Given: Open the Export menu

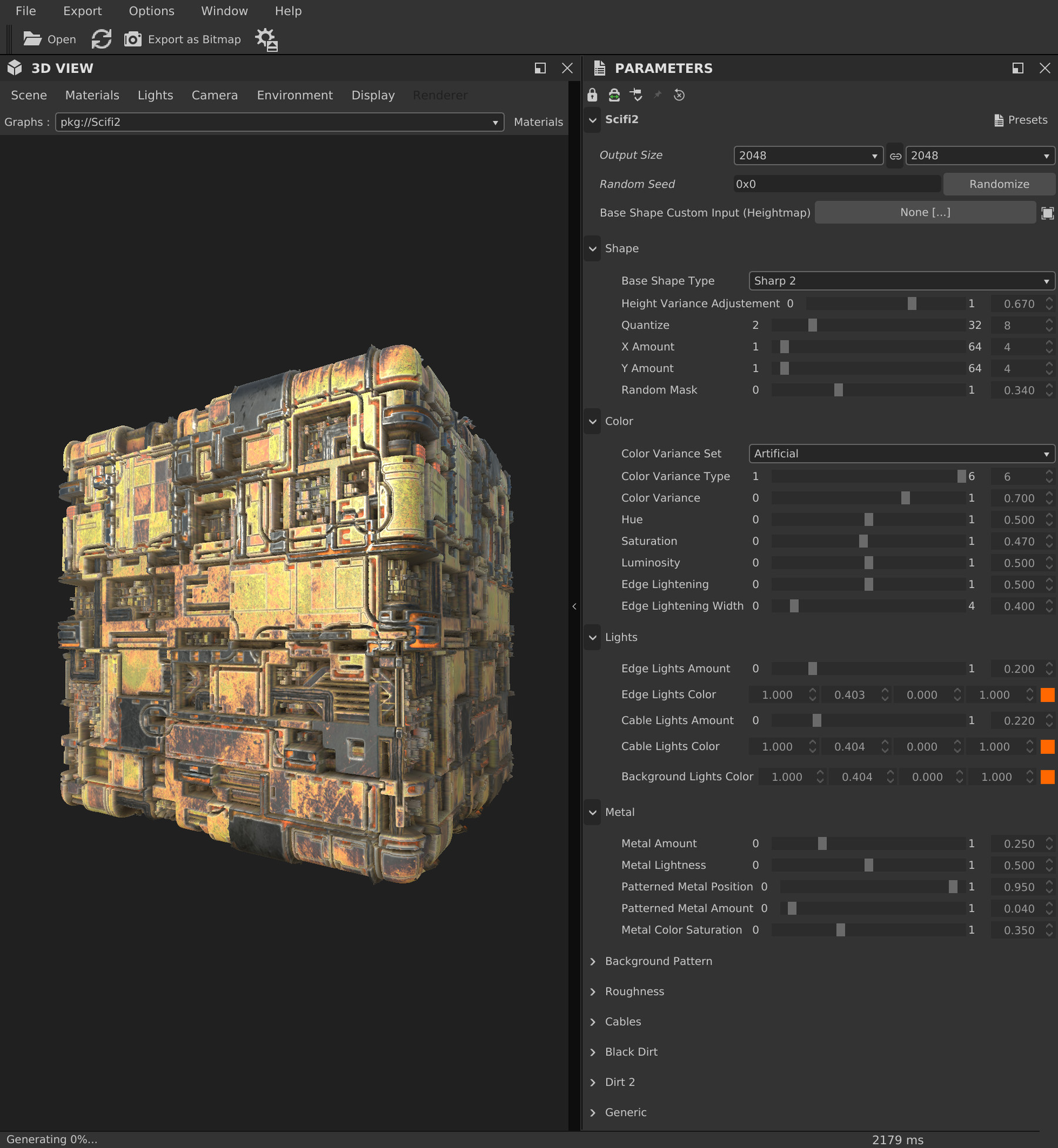Looking at the screenshot, I should point(82,11).
